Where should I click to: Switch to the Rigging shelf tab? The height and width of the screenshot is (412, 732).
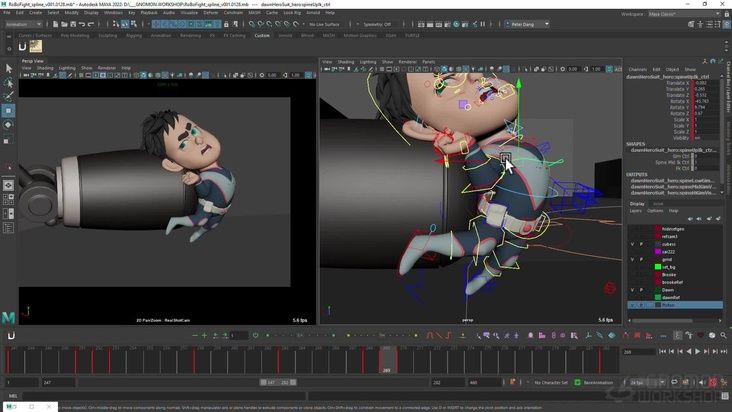pyautogui.click(x=134, y=35)
